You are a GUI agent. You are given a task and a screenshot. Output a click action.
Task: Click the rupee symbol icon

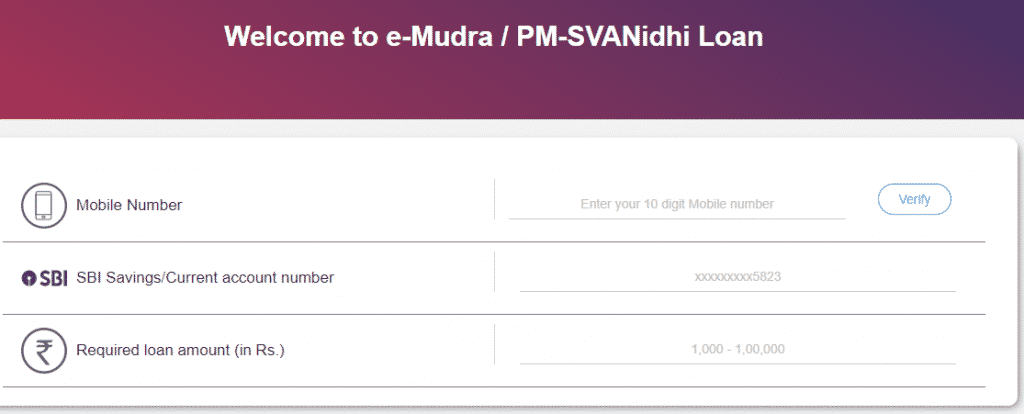pyautogui.click(x=44, y=351)
